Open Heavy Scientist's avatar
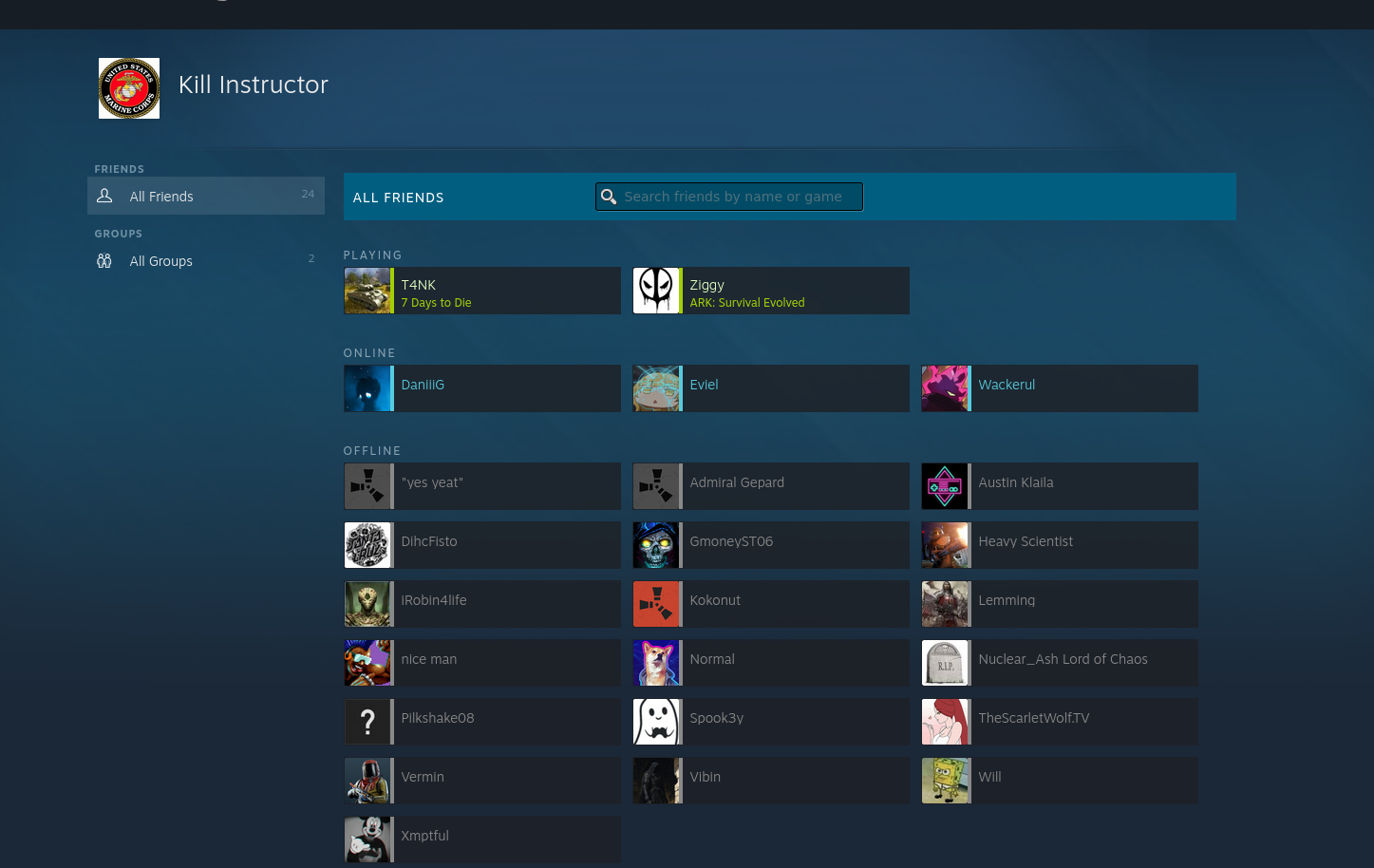 click(945, 545)
